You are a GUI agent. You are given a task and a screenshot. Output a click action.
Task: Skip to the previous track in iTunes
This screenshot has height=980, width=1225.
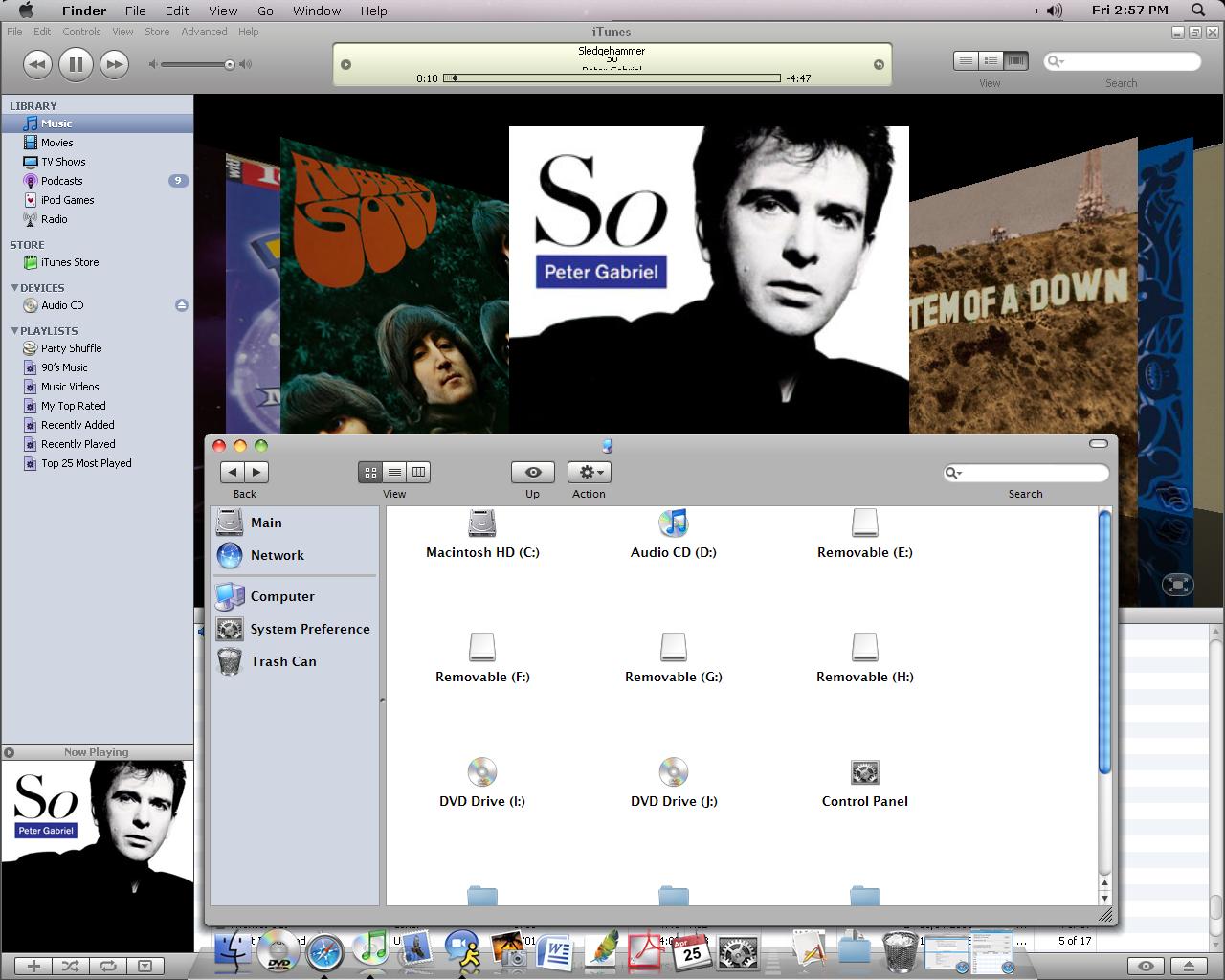[x=37, y=64]
